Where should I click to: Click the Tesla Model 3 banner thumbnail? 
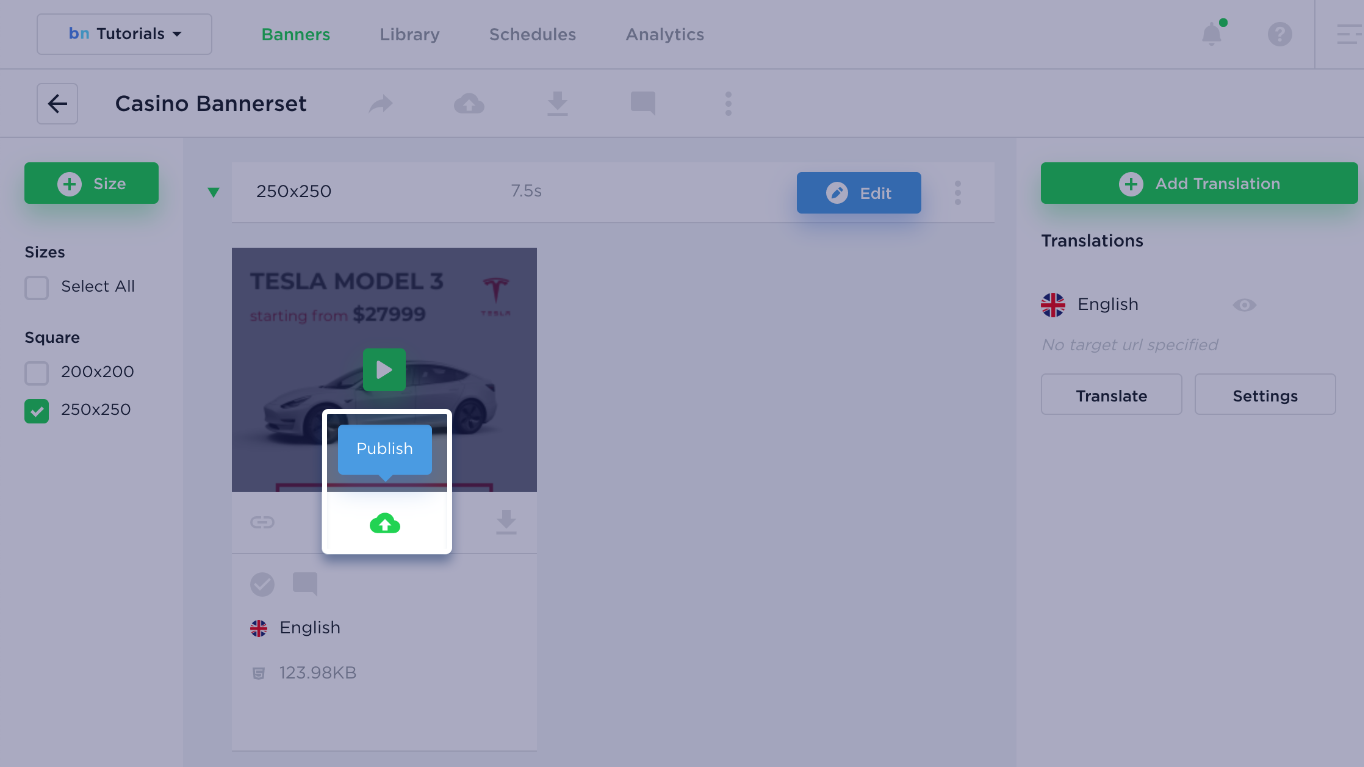click(384, 369)
